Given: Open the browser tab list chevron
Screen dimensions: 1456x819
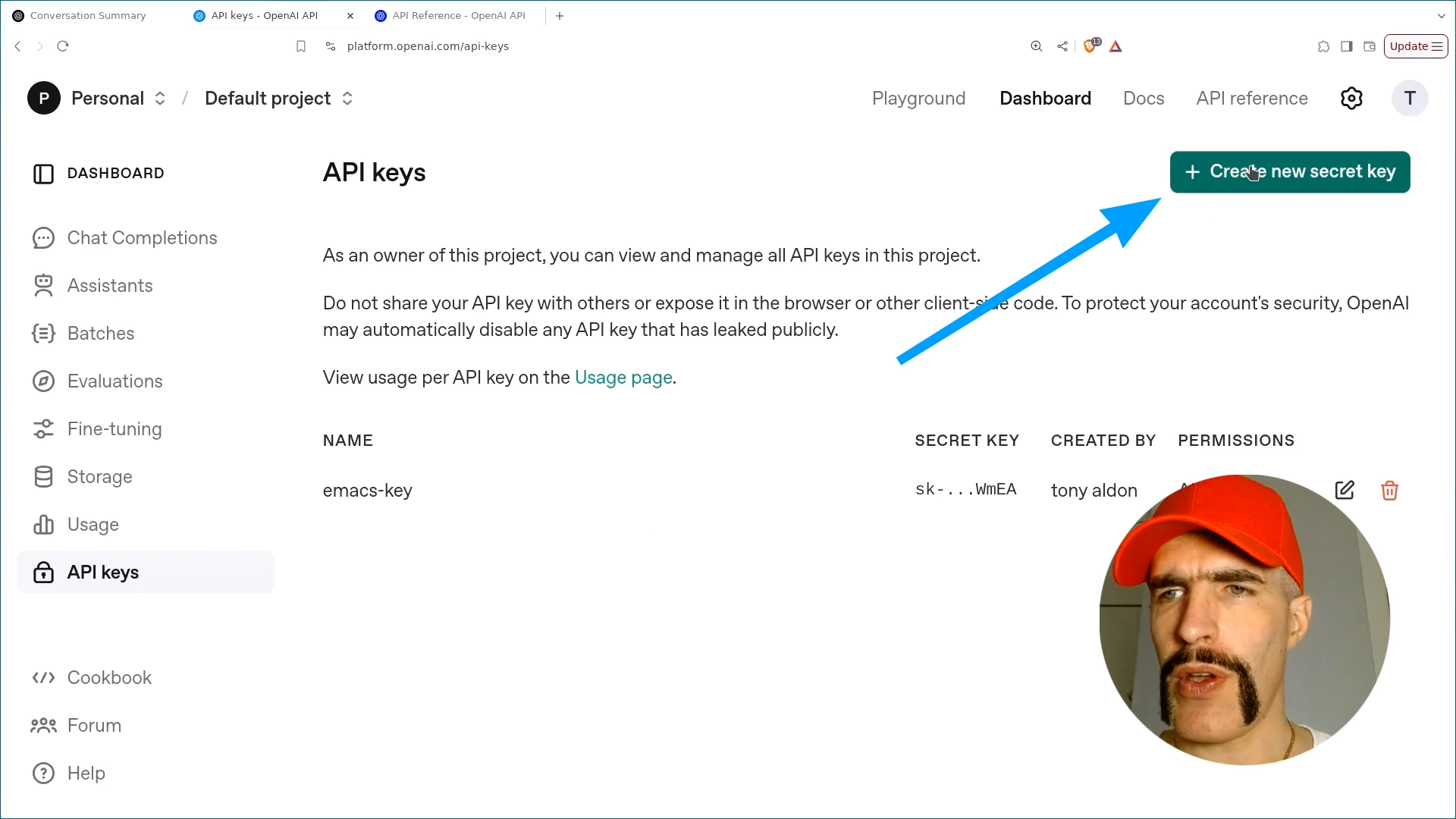Looking at the screenshot, I should (1441, 15).
